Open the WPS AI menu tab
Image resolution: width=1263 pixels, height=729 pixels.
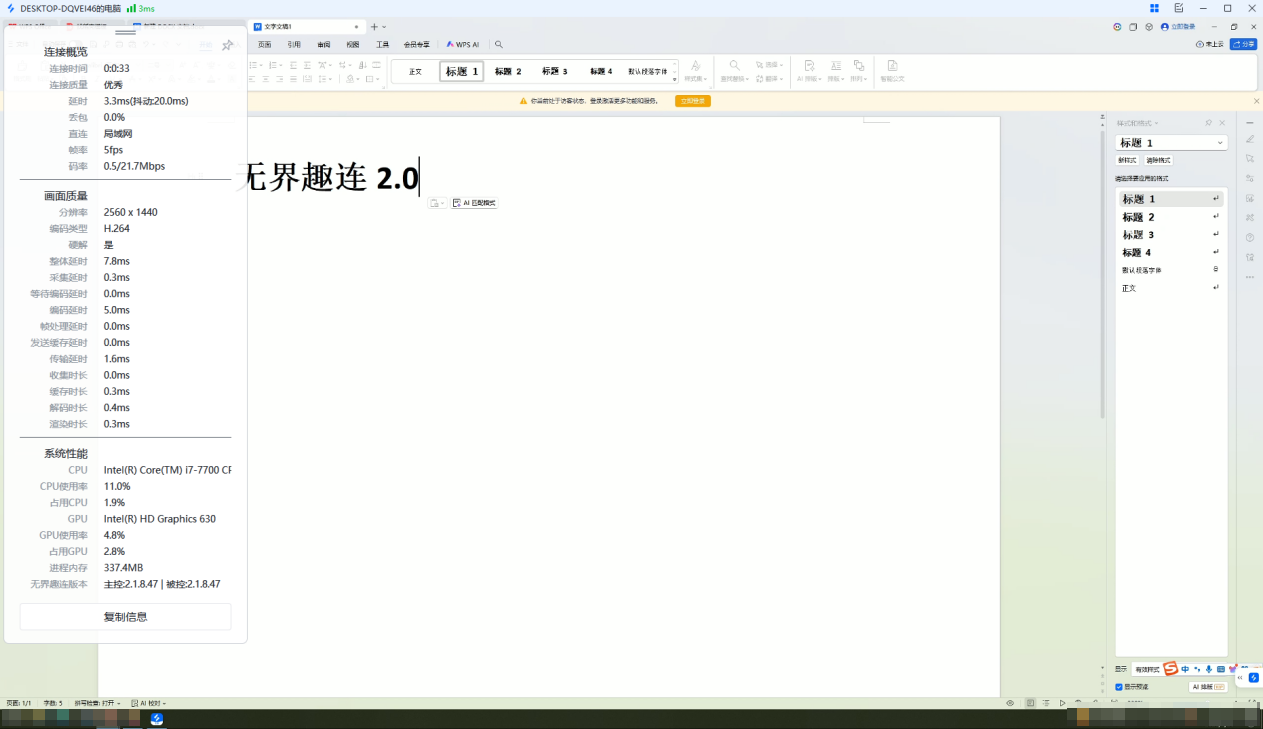[x=463, y=45]
